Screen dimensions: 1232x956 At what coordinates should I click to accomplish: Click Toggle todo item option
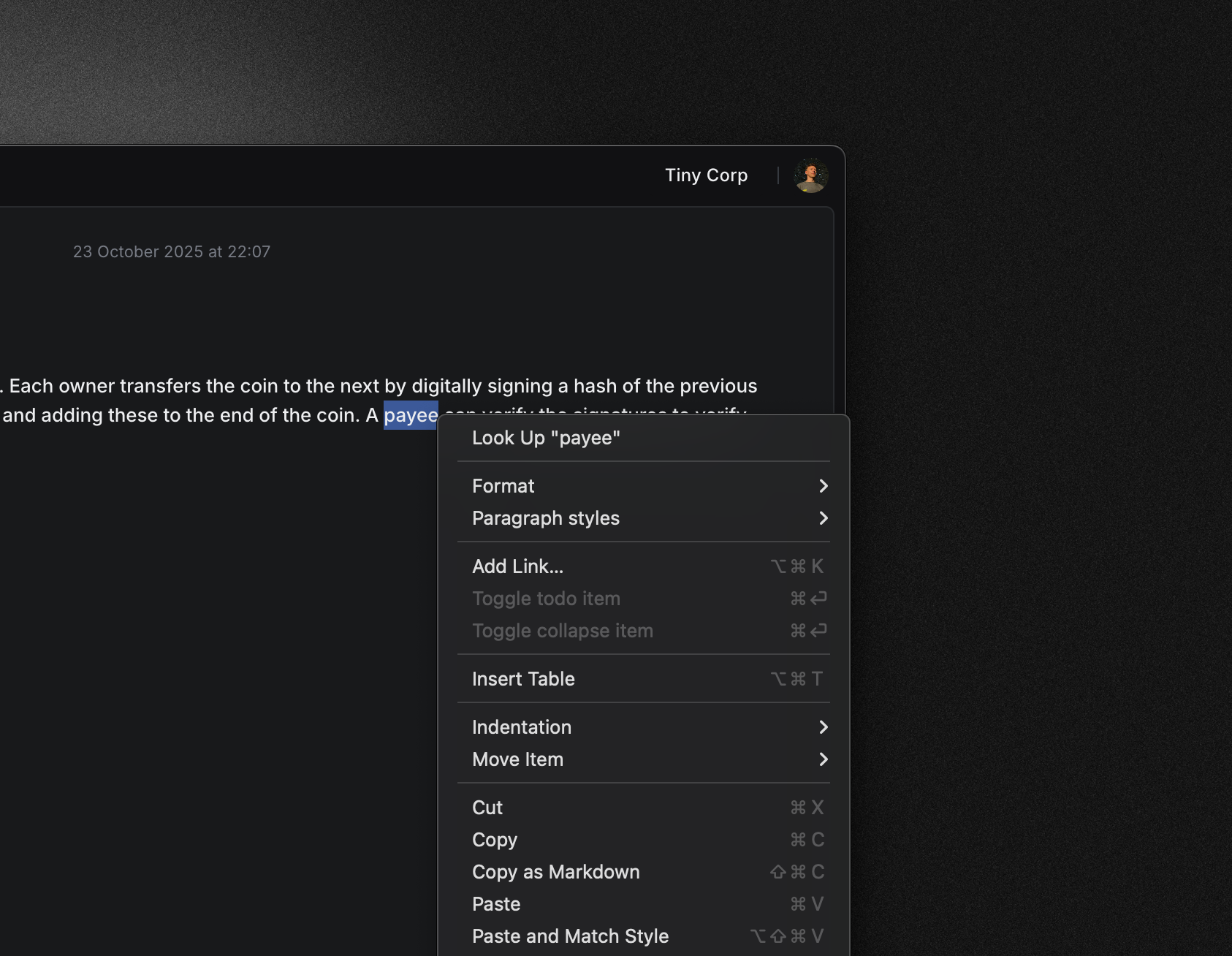coord(546,599)
